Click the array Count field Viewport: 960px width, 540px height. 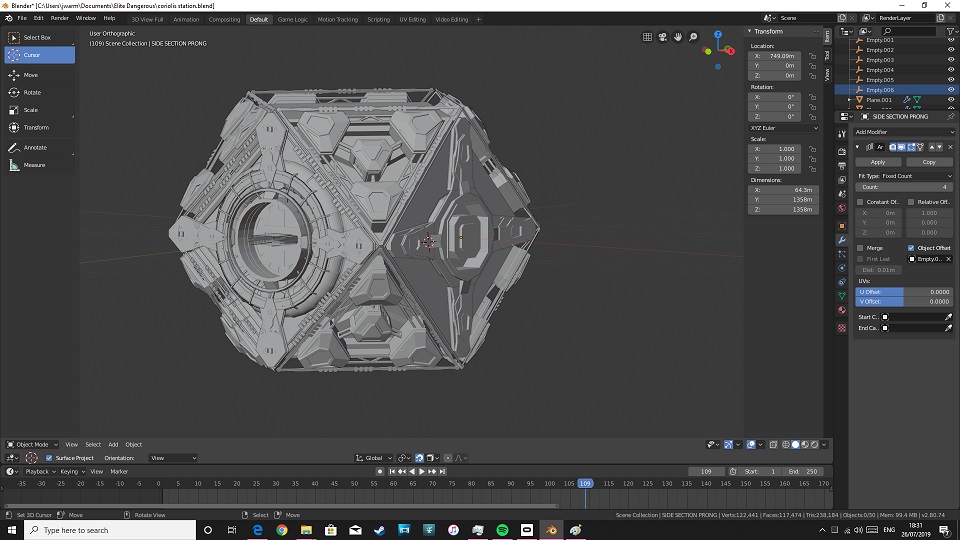click(x=904, y=187)
